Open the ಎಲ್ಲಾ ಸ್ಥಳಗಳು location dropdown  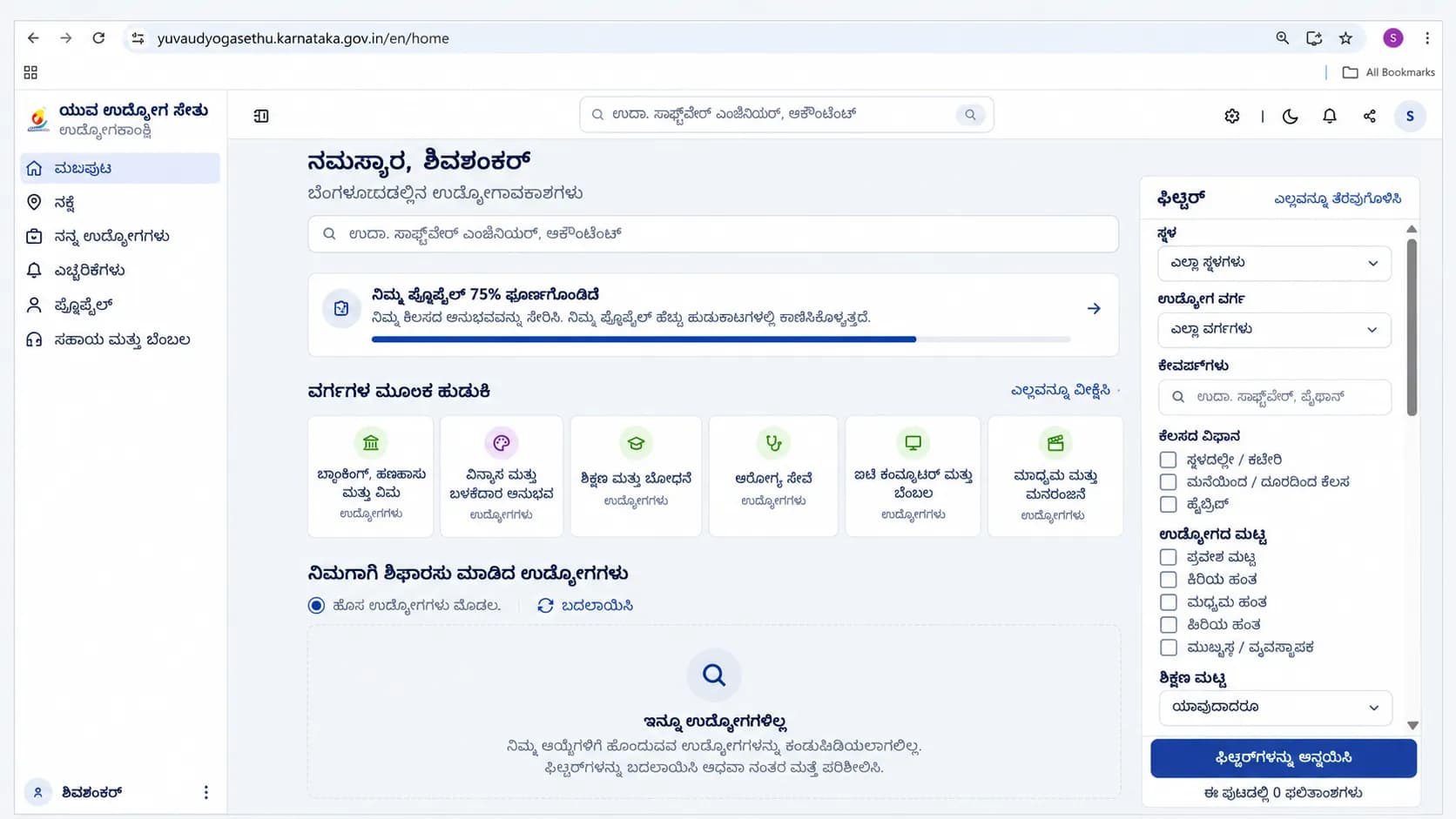pos(1274,263)
